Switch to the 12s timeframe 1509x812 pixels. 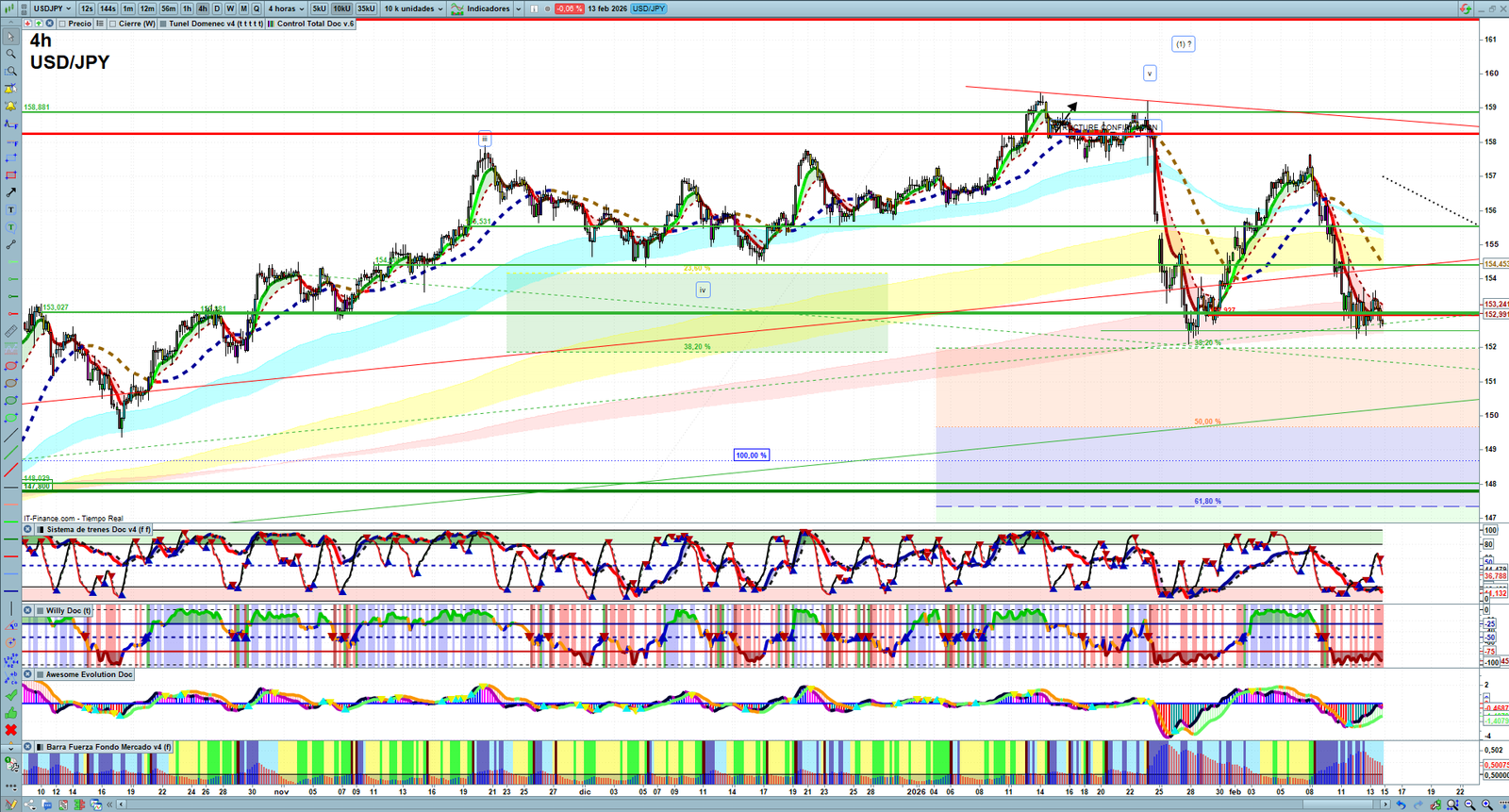tap(87, 8)
